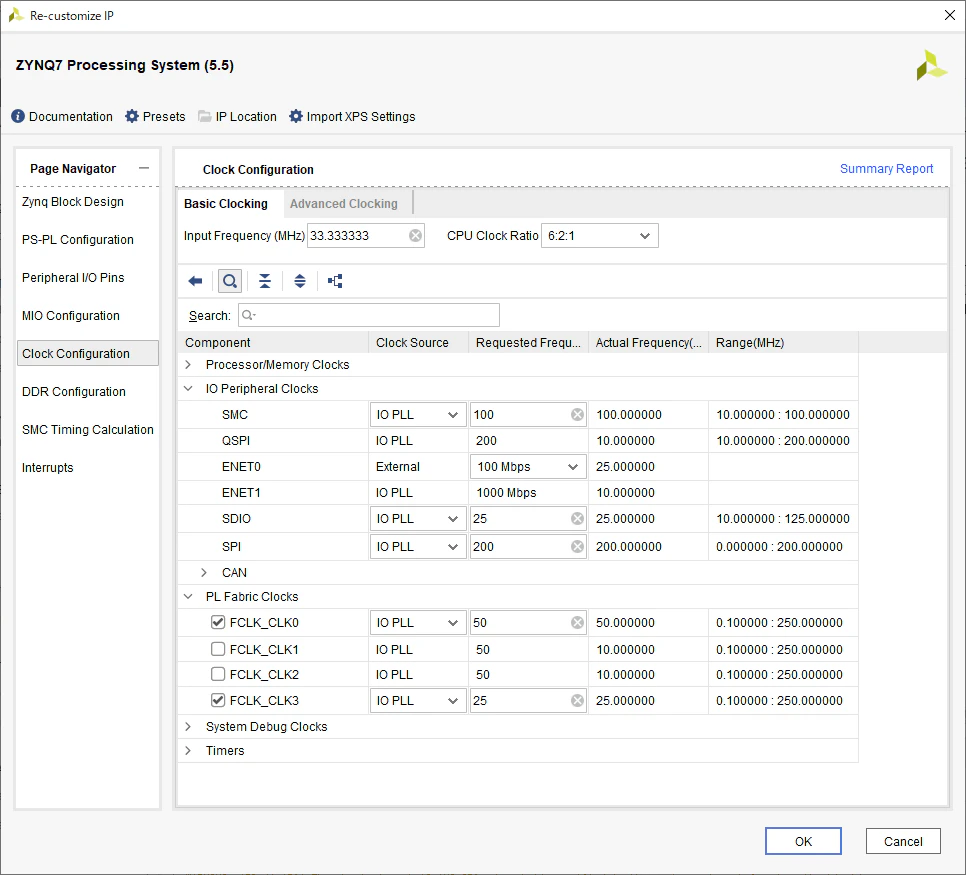Image resolution: width=966 pixels, height=875 pixels.
Task: Expand the Timers group
Action: pyautogui.click(x=189, y=751)
